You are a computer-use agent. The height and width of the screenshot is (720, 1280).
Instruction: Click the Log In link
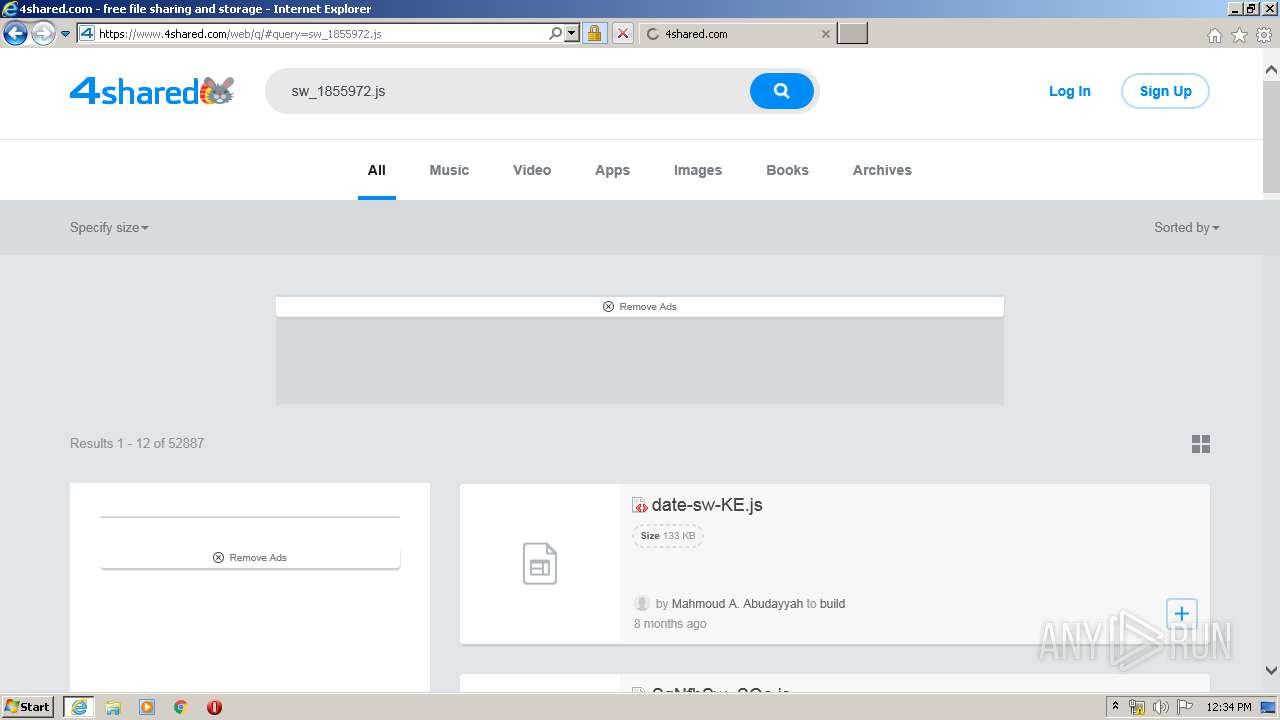coord(1070,91)
